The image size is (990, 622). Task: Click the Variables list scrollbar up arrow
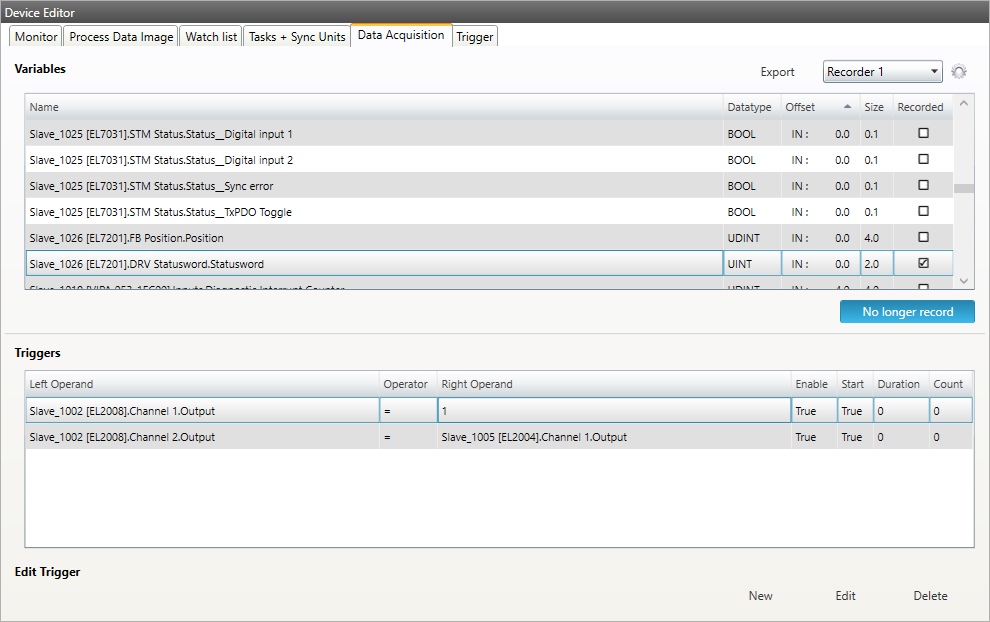[963, 102]
